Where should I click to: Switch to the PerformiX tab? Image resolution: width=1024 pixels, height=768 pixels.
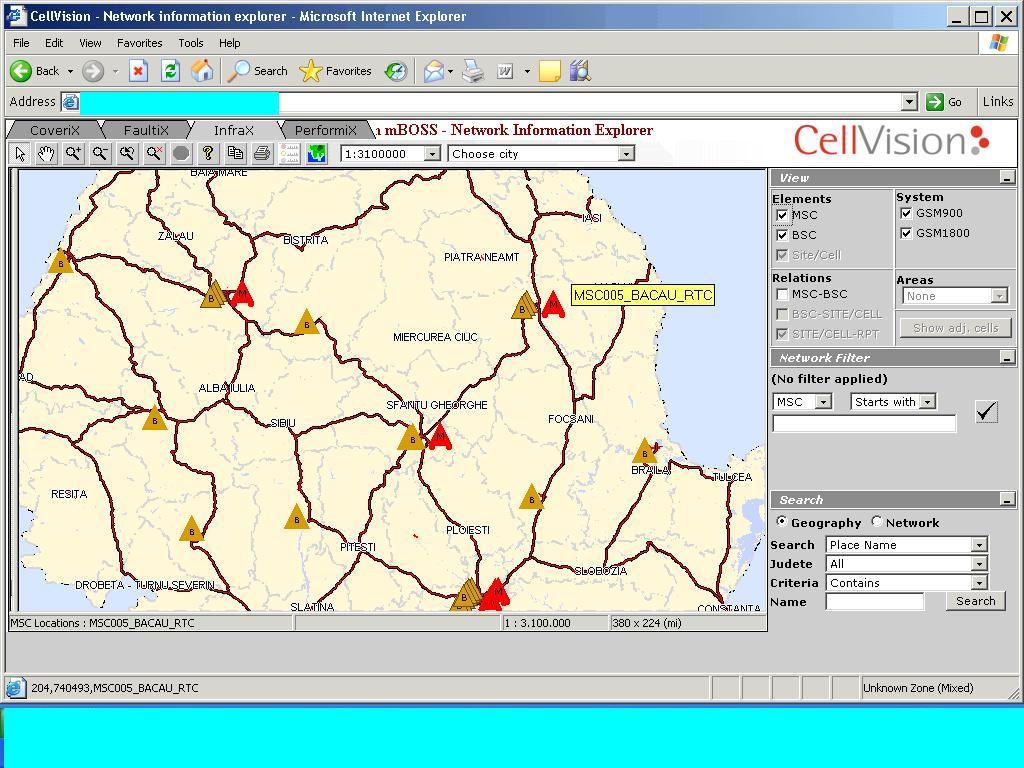[x=325, y=131]
